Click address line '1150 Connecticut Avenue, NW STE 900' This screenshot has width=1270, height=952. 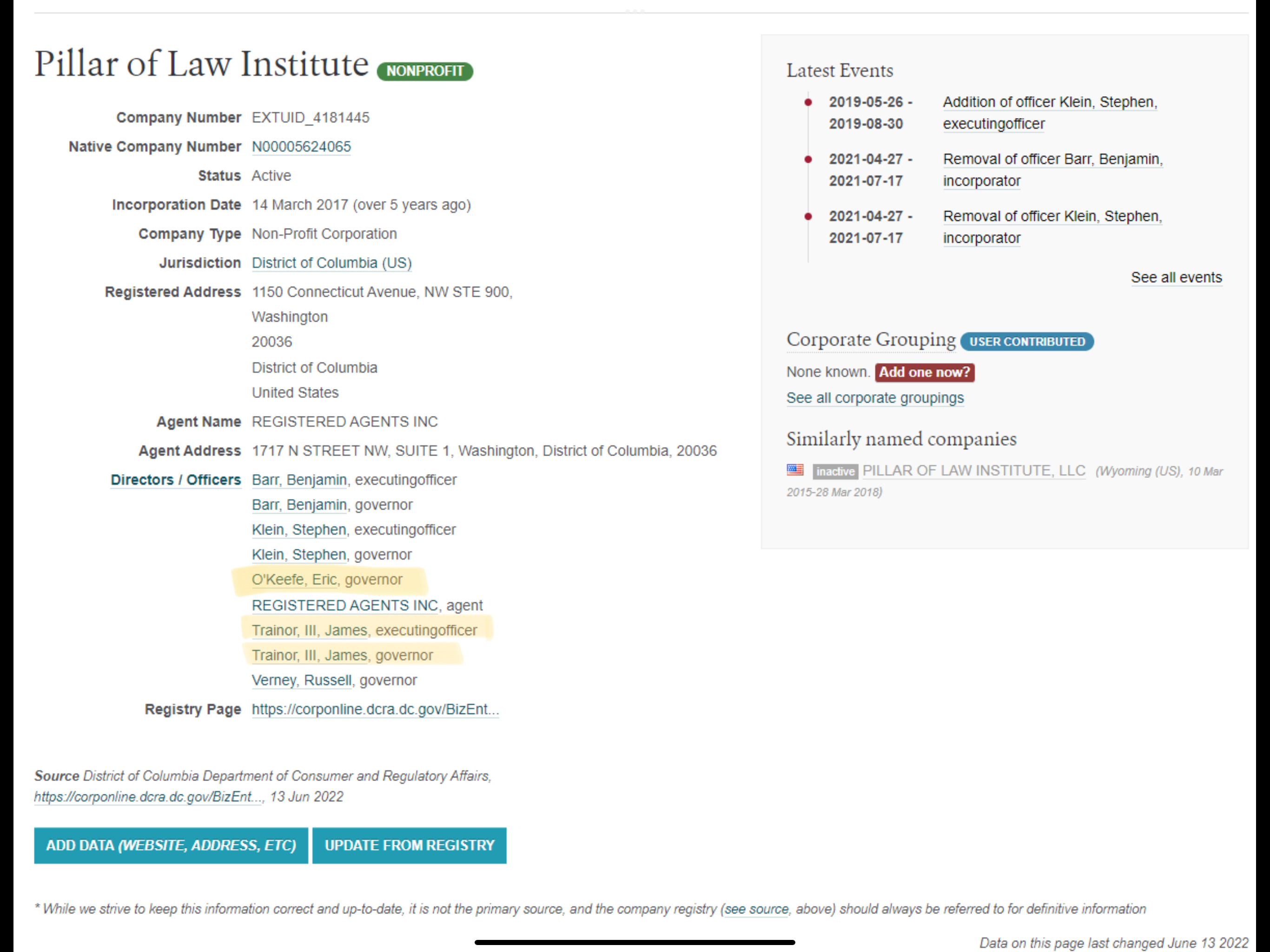point(382,291)
